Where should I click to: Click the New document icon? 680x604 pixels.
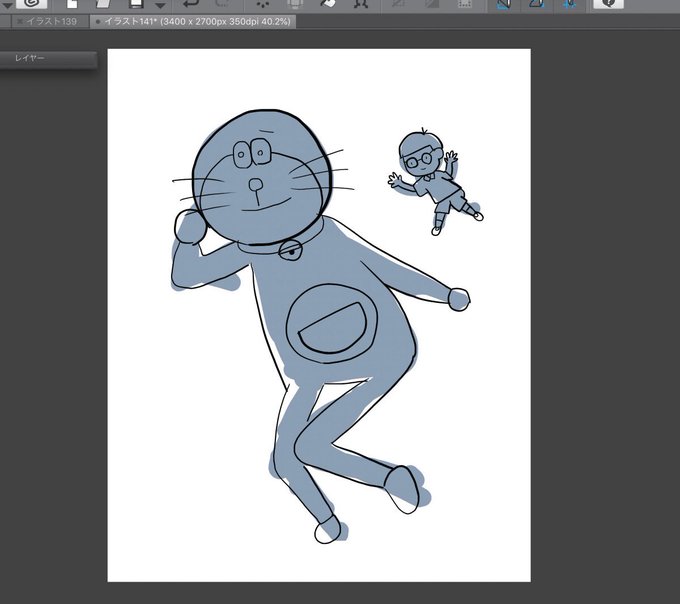72,3
